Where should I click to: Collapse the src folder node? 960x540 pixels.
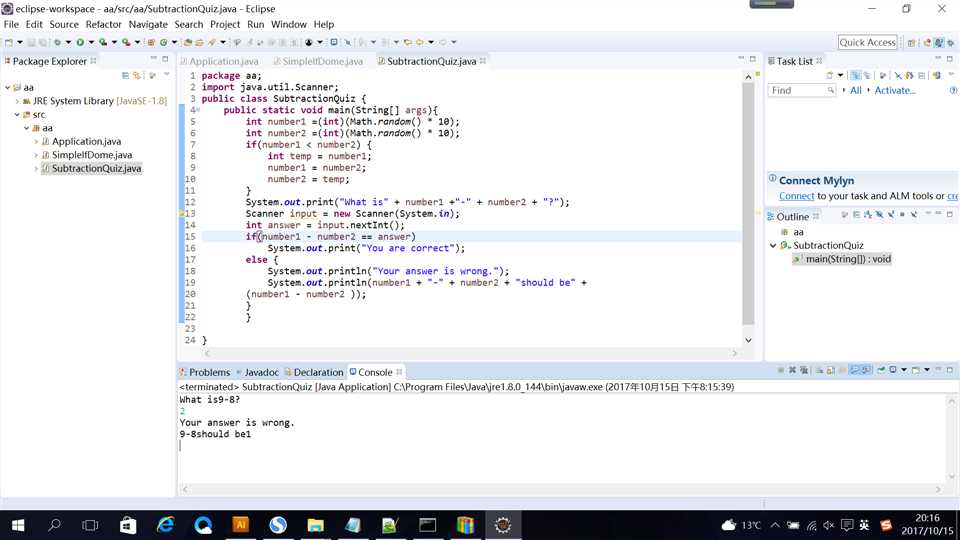point(17,114)
